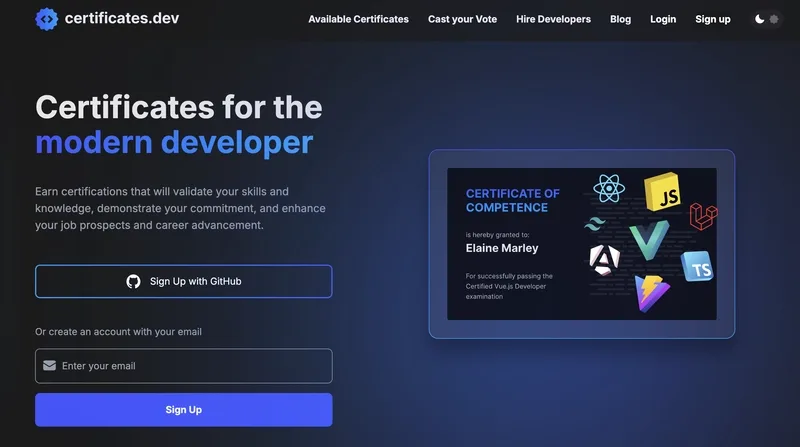Click the Angular shield logo icon
Viewport: 800px width, 447px height.
coord(605,259)
